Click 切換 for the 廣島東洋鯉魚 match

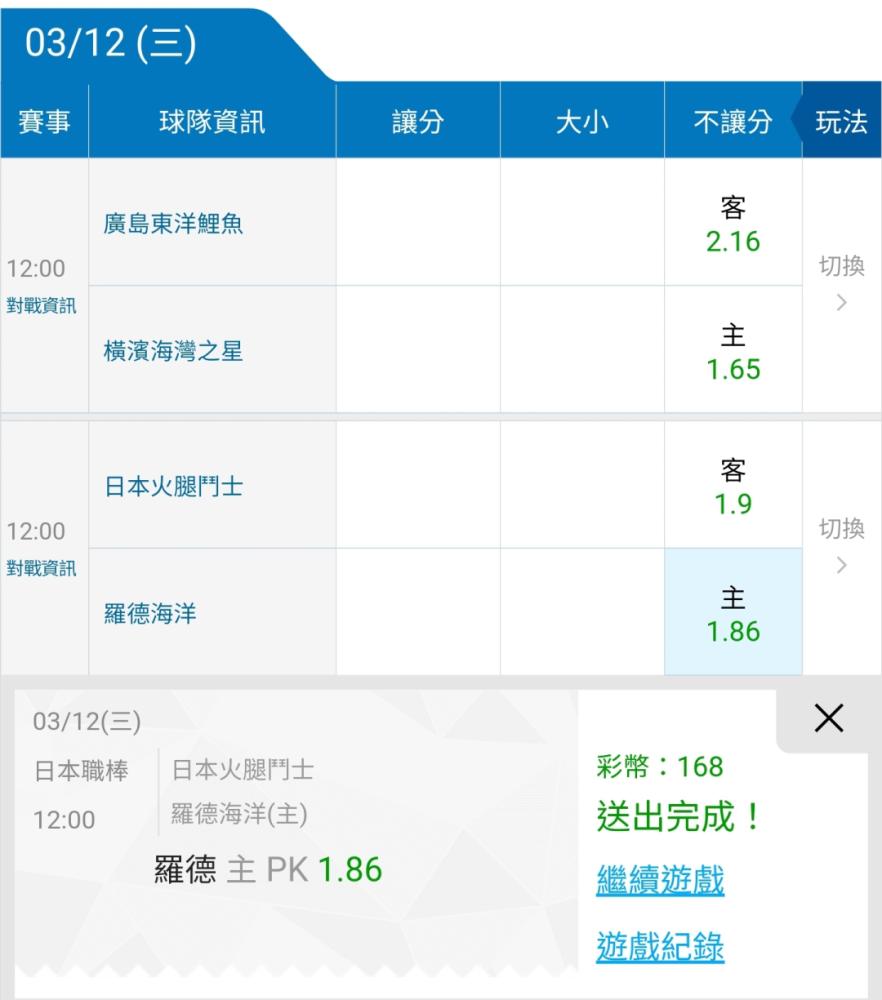(841, 282)
